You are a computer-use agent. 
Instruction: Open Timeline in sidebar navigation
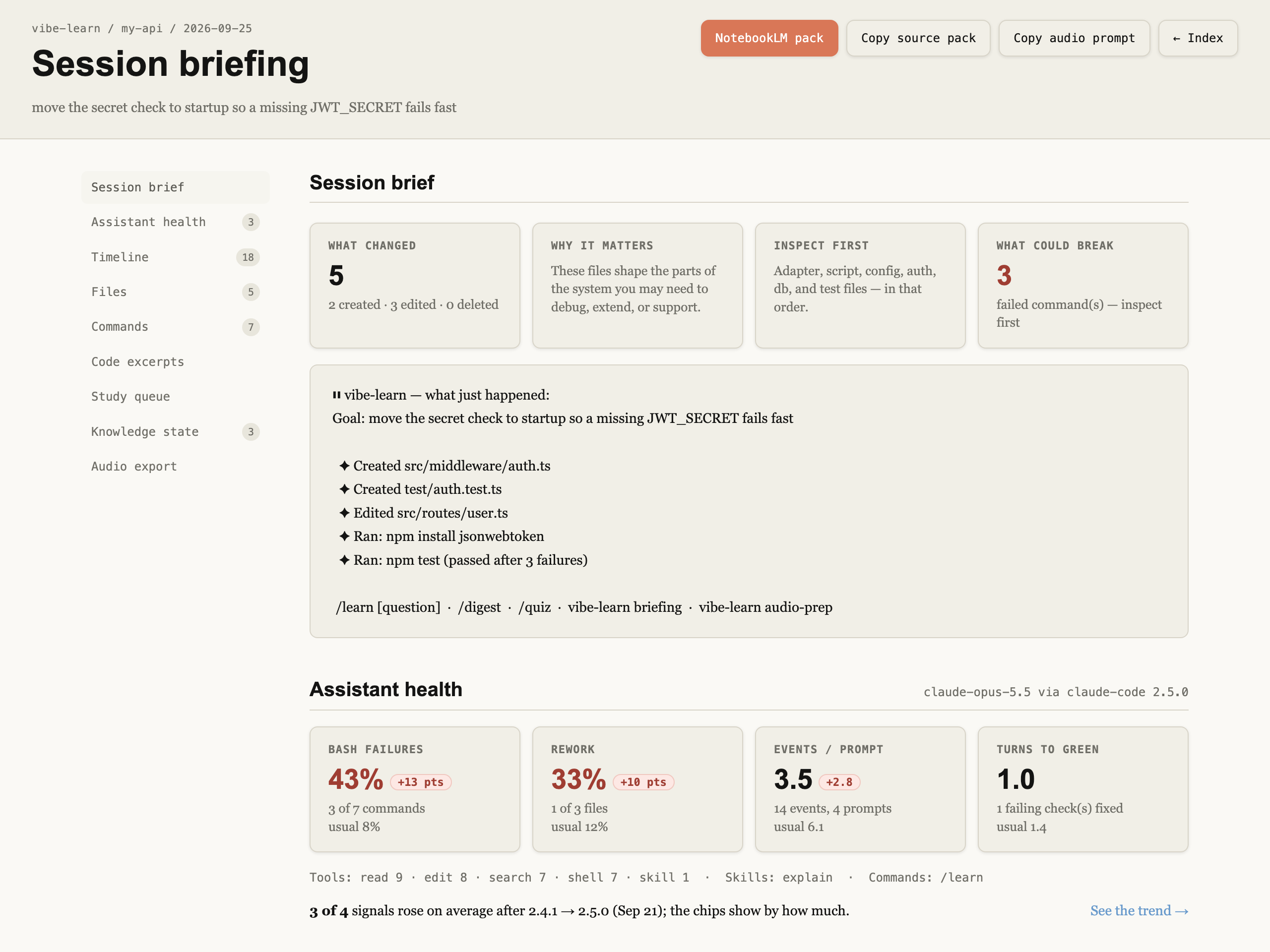[x=175, y=257]
